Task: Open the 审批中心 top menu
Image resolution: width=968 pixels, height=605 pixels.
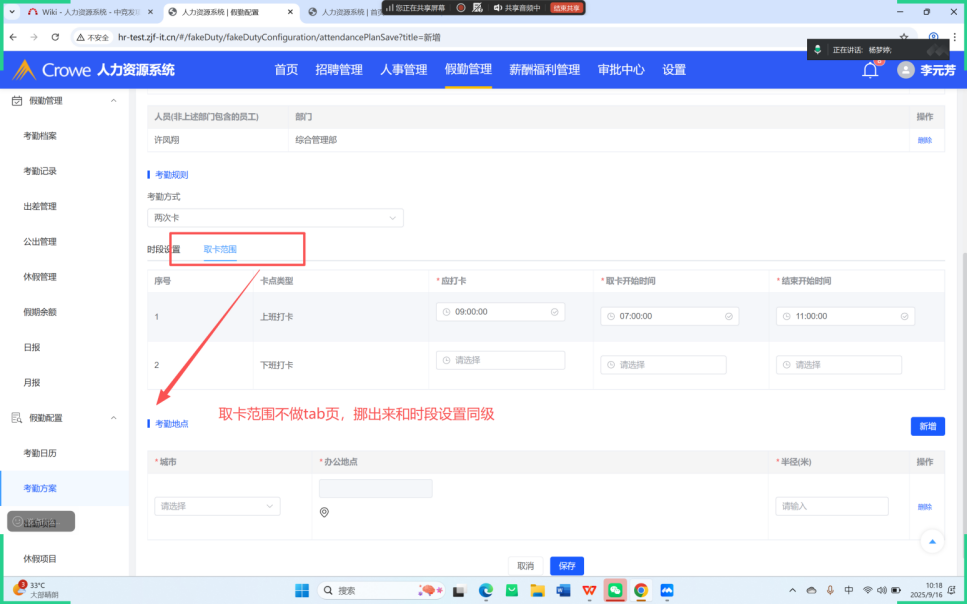Action: pyautogui.click(x=621, y=70)
